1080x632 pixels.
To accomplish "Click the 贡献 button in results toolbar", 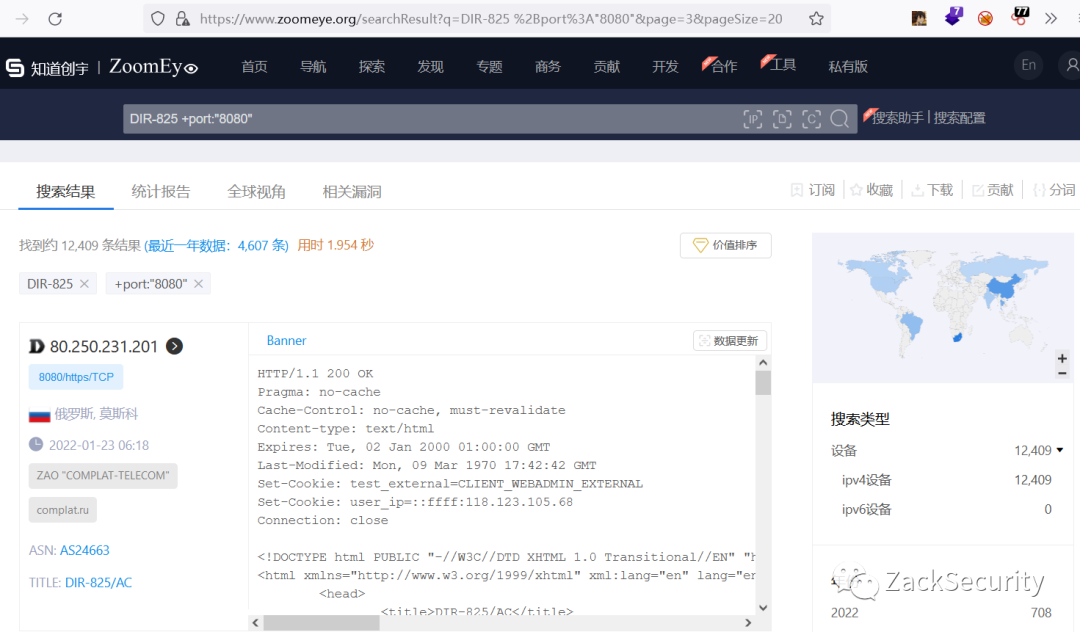I will [993, 190].
